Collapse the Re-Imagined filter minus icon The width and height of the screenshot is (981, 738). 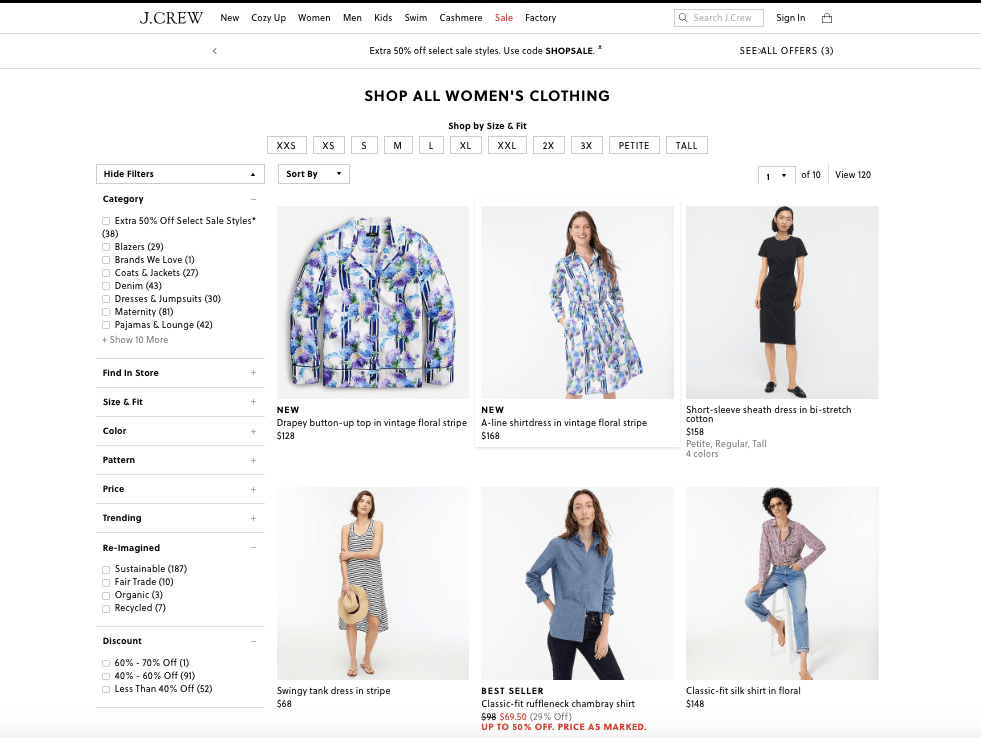pos(253,548)
